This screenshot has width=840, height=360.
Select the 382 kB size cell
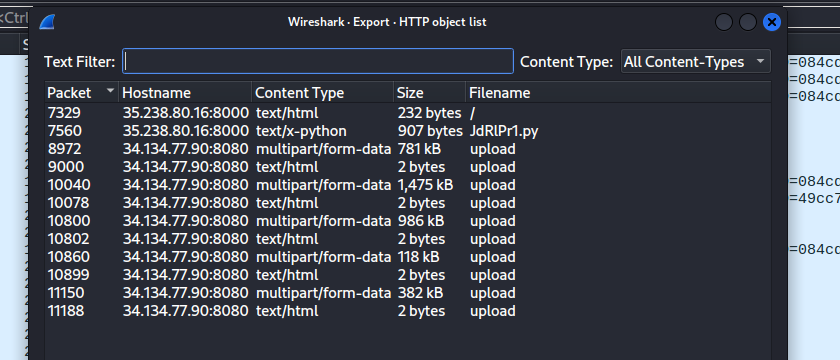pos(420,292)
